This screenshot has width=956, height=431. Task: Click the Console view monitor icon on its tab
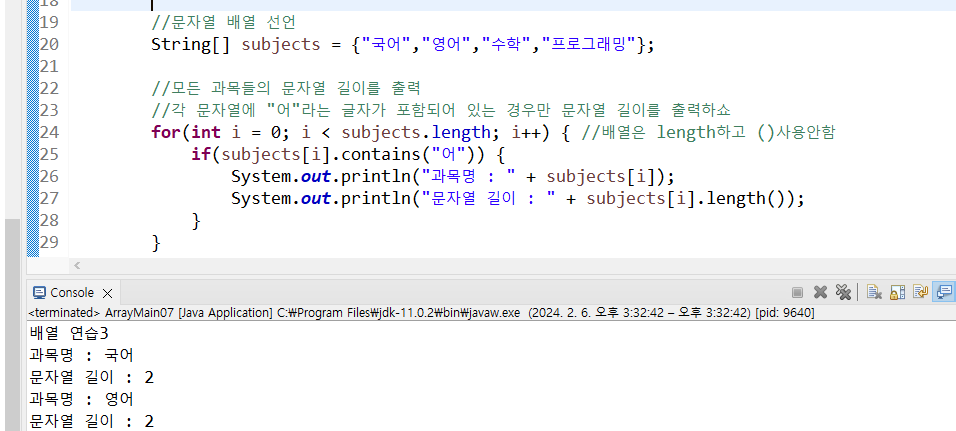pos(39,293)
